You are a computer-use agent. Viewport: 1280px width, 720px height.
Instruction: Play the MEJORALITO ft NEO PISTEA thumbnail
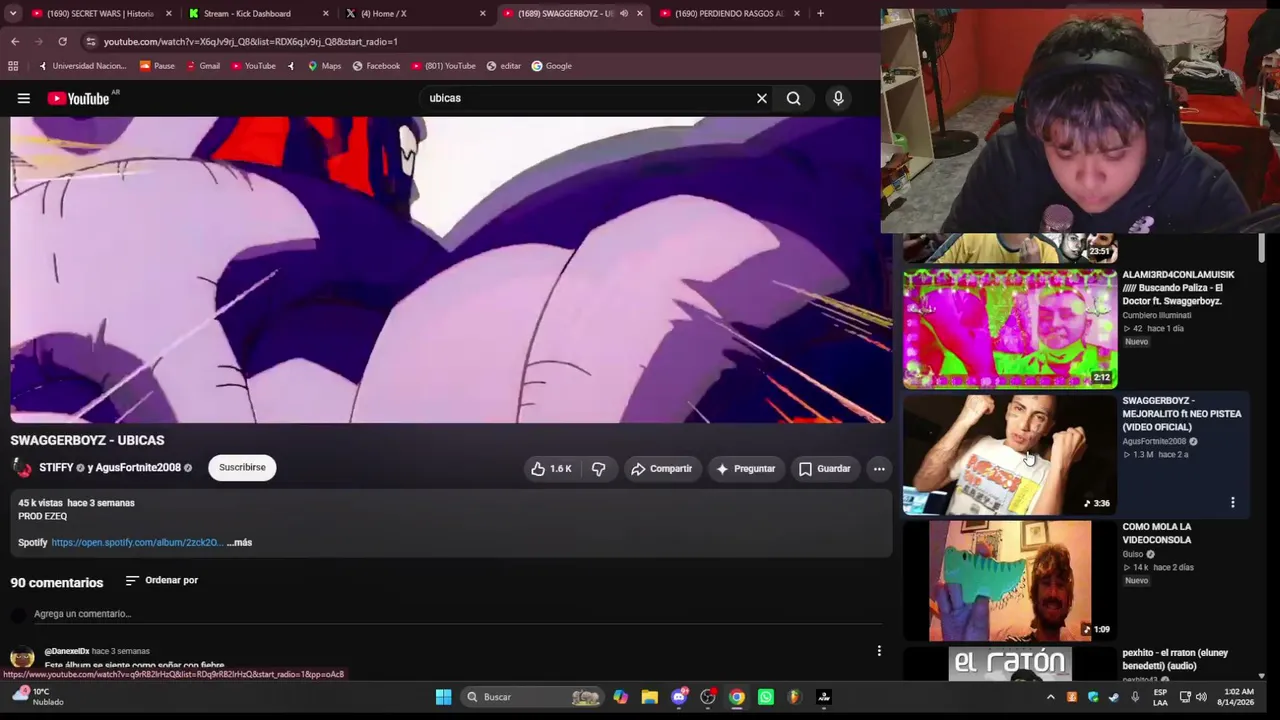1010,455
